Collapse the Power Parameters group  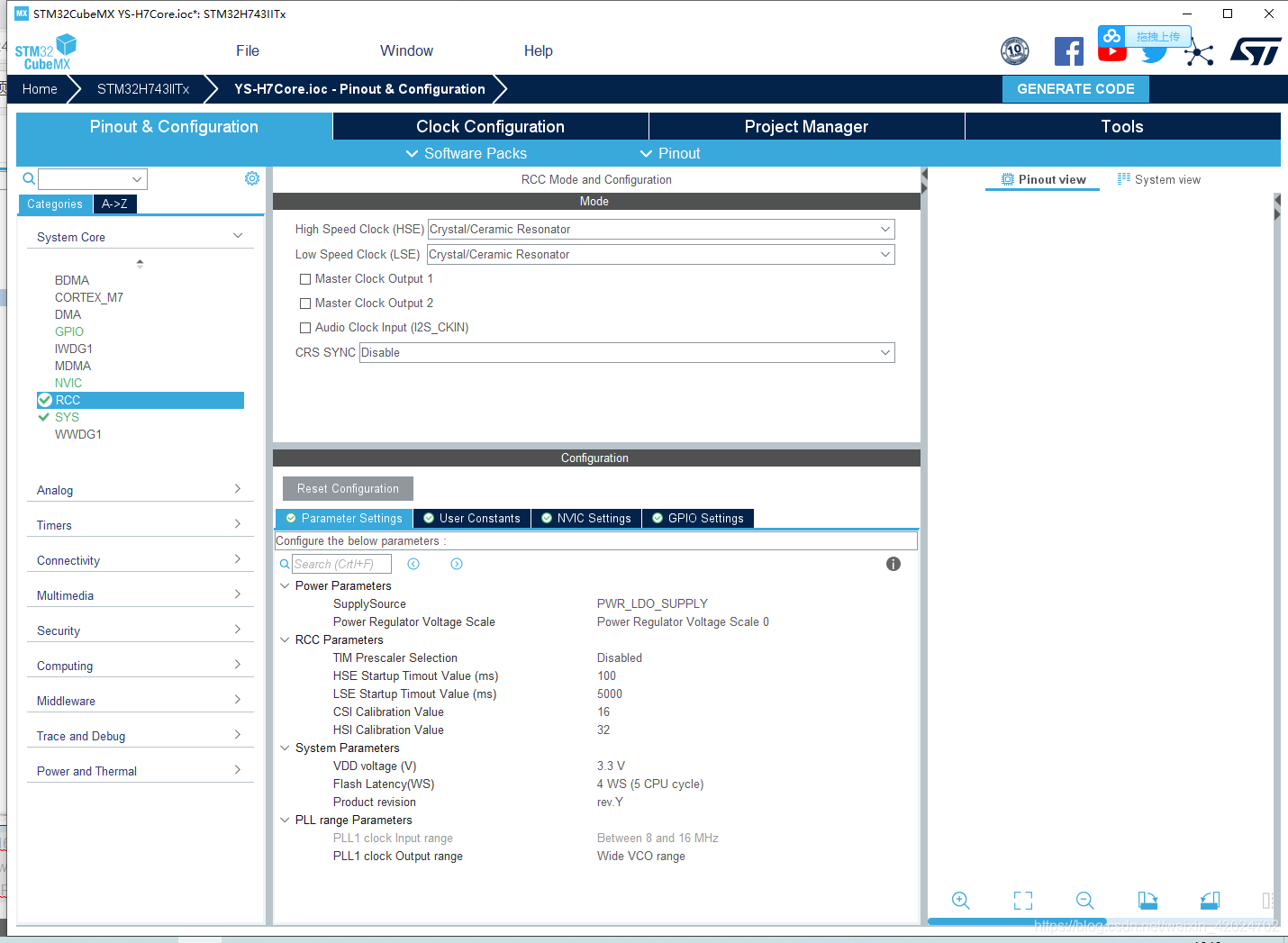[285, 585]
